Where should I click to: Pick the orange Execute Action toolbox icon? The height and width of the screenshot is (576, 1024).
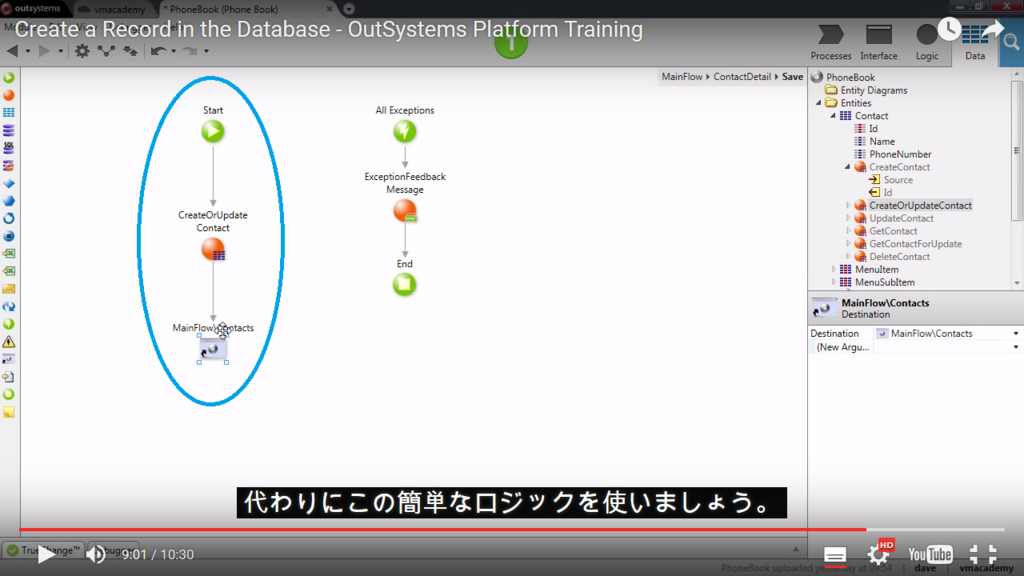click(8, 95)
